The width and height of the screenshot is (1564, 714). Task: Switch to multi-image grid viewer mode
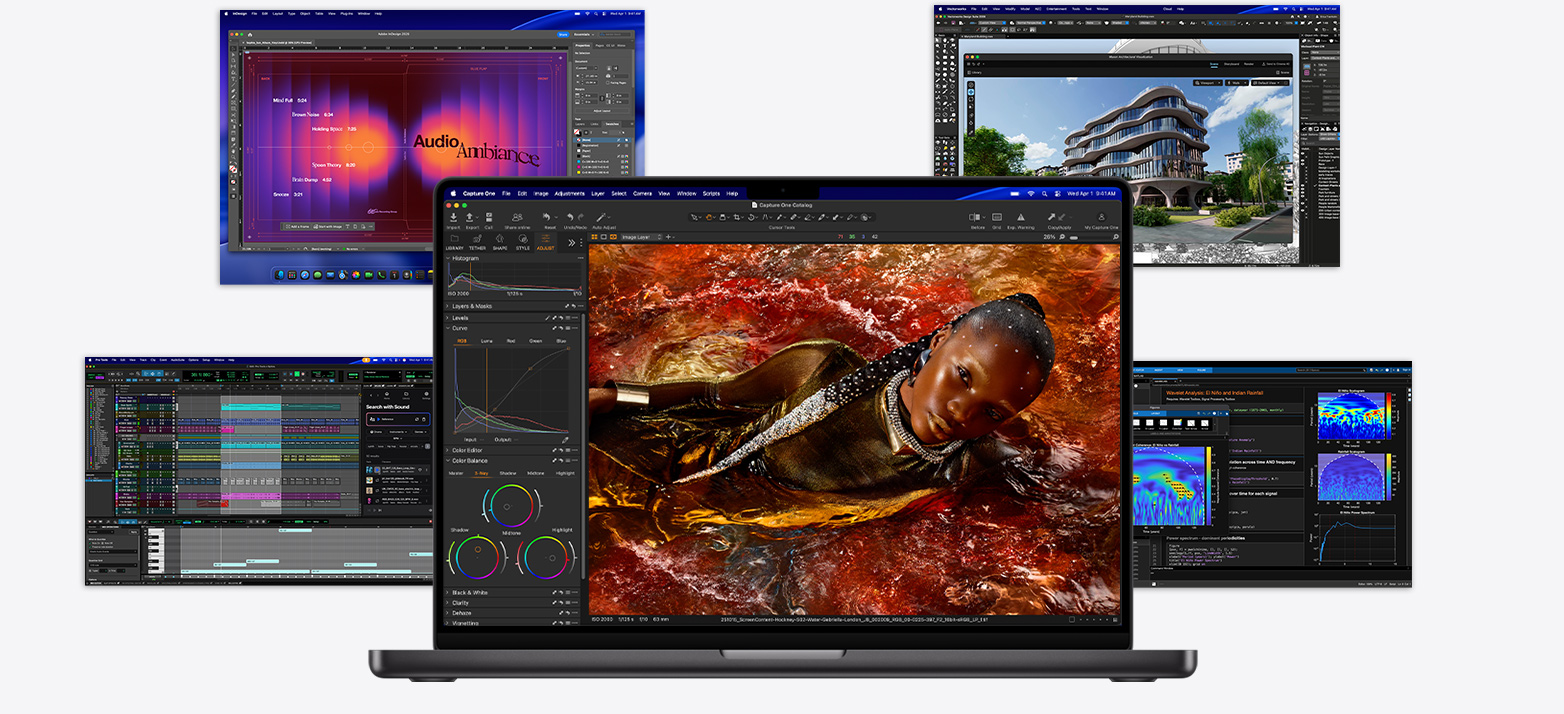tap(594, 237)
